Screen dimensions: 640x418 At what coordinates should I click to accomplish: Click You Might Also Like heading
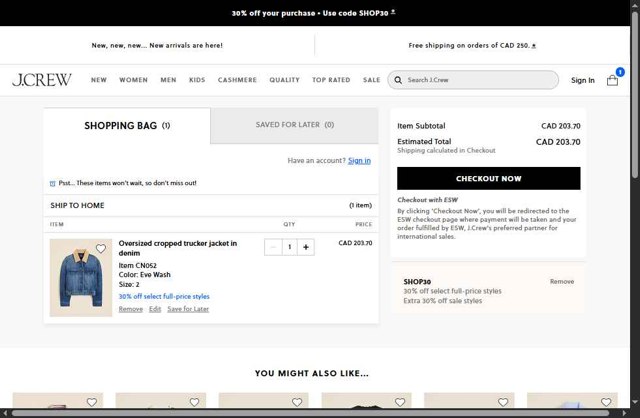pyautogui.click(x=312, y=373)
